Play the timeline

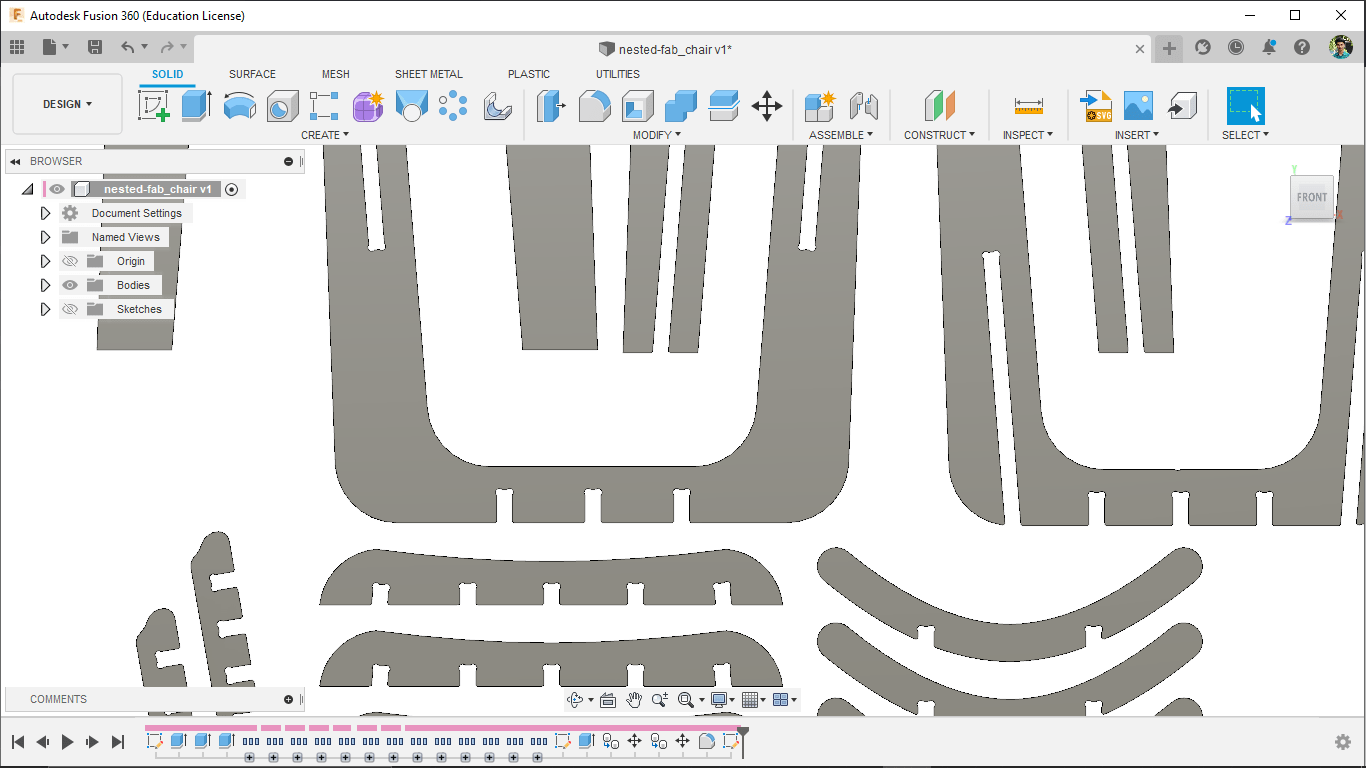click(x=68, y=741)
